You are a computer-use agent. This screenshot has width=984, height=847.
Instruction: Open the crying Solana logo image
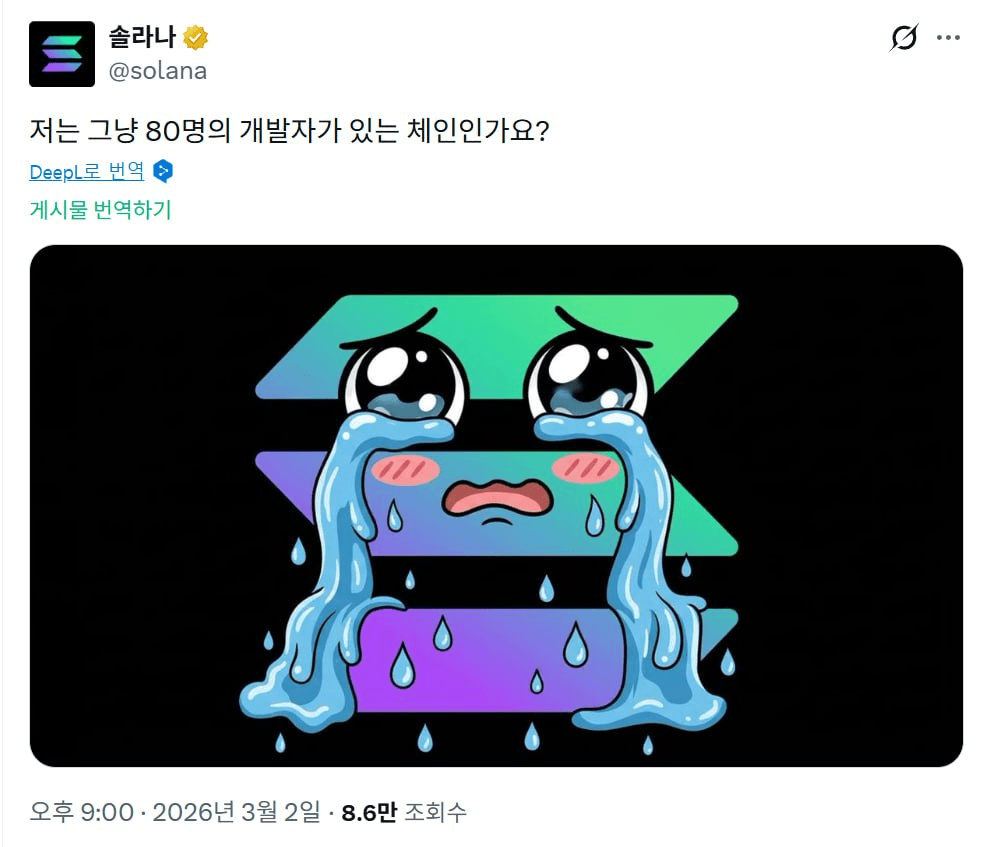click(x=496, y=506)
